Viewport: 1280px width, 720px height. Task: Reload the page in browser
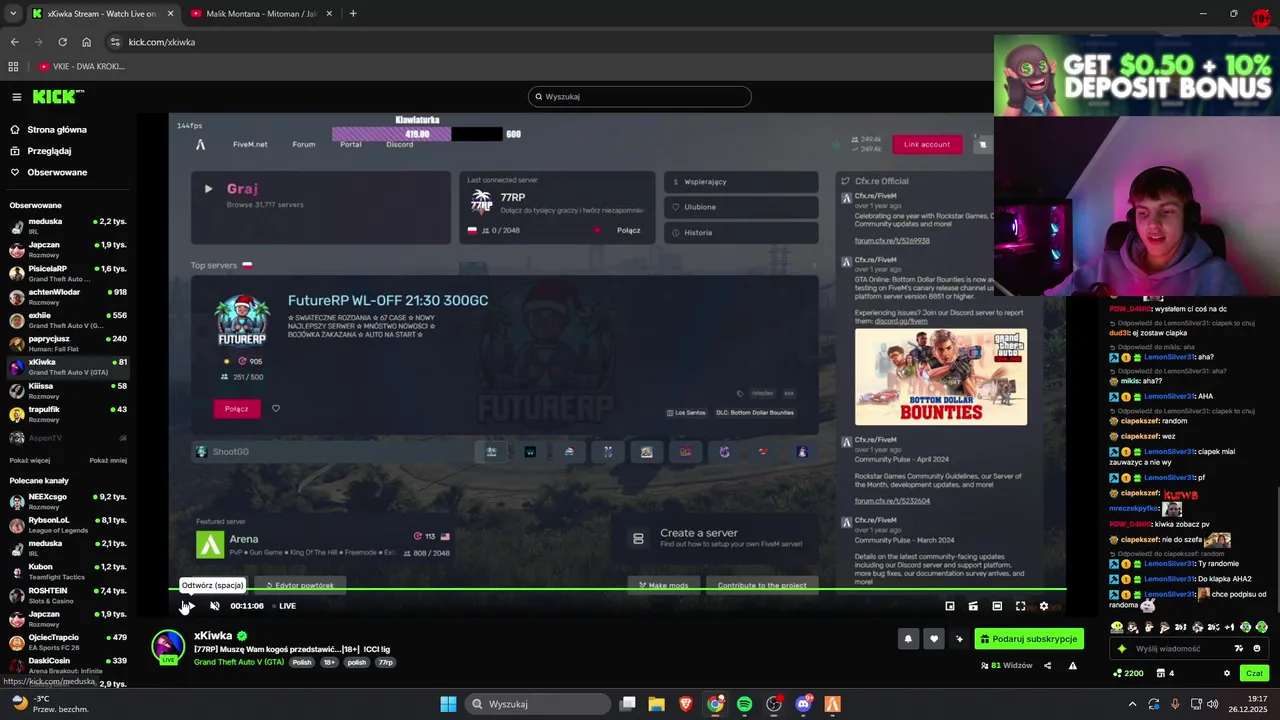[62, 42]
